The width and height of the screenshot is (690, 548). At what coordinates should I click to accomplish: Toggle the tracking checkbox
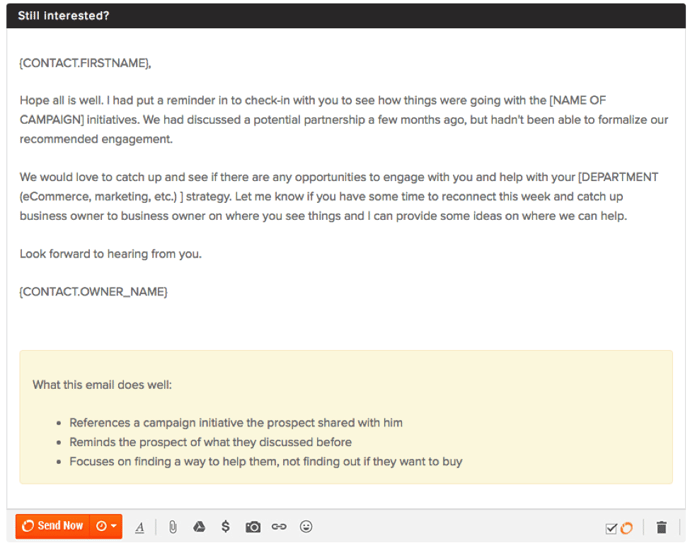click(611, 528)
